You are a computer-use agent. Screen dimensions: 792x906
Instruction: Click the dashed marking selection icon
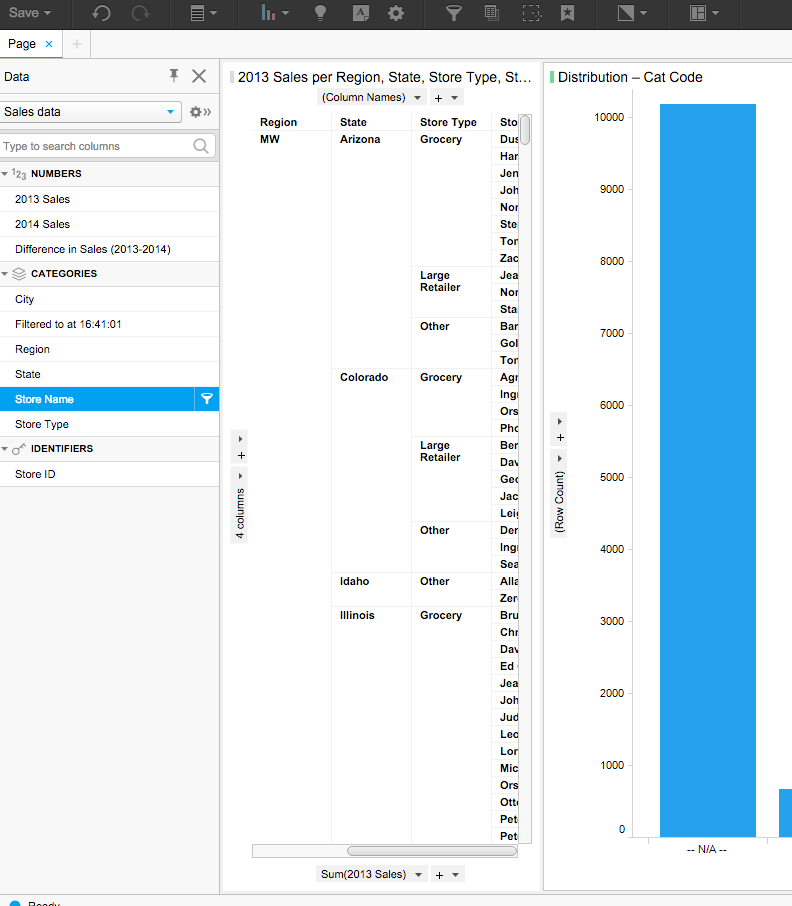pos(531,13)
